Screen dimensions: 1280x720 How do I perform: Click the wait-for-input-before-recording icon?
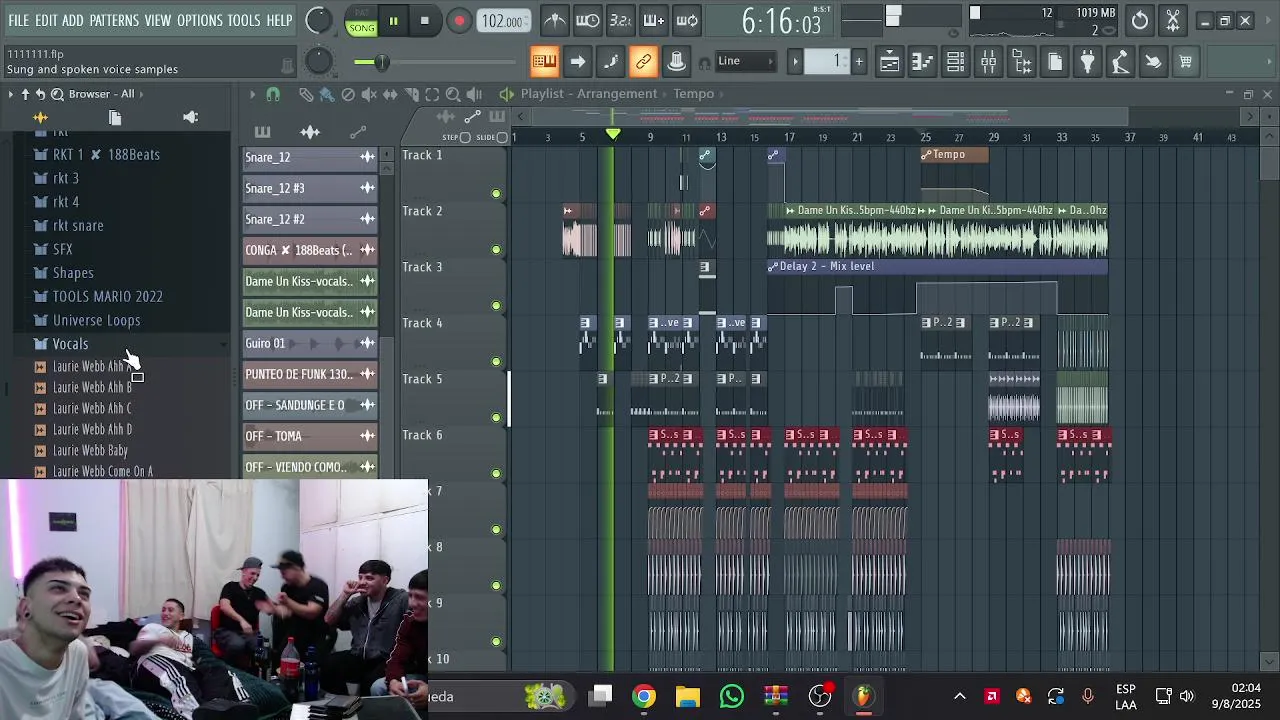pyautogui.click(x=588, y=20)
